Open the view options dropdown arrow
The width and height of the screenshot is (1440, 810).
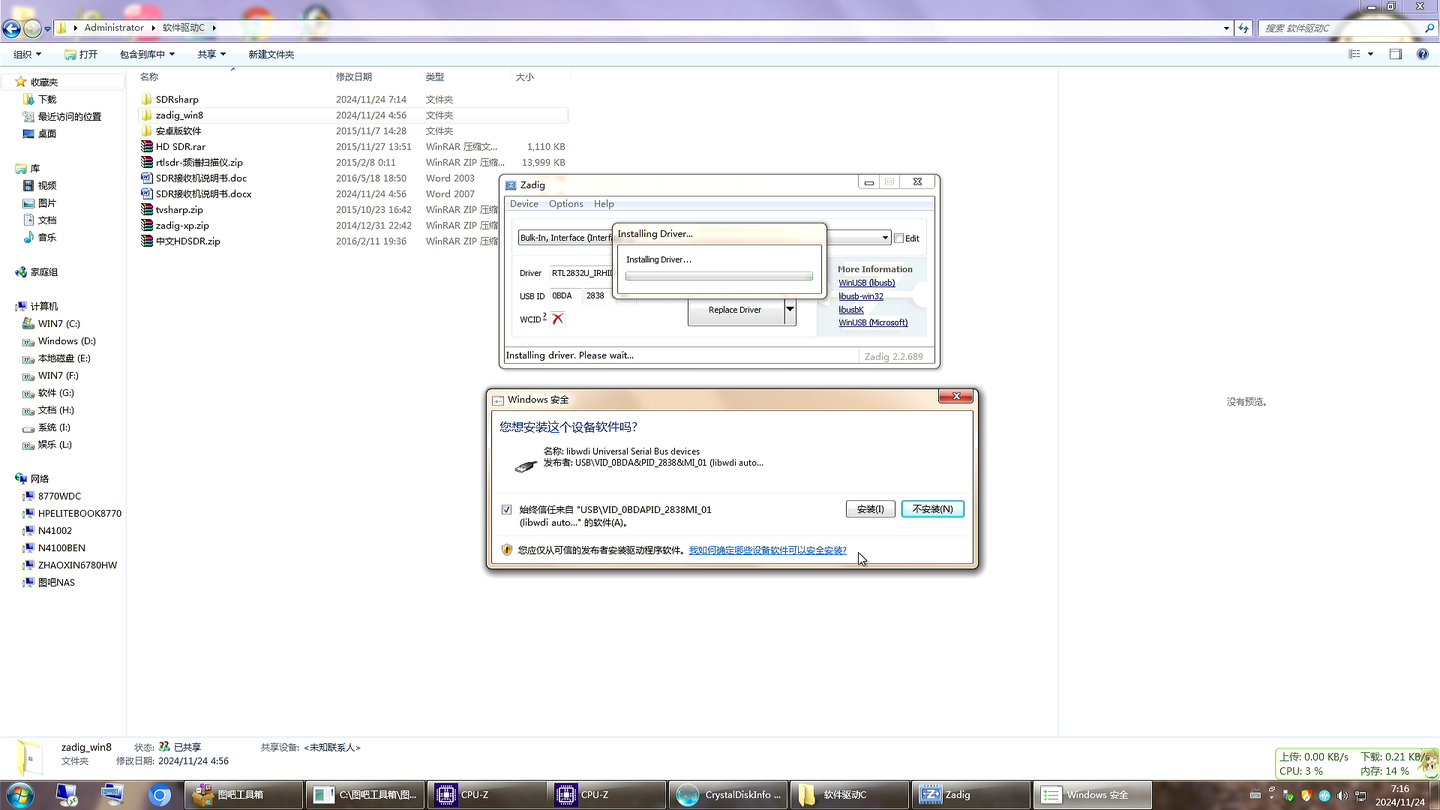coord(1370,54)
